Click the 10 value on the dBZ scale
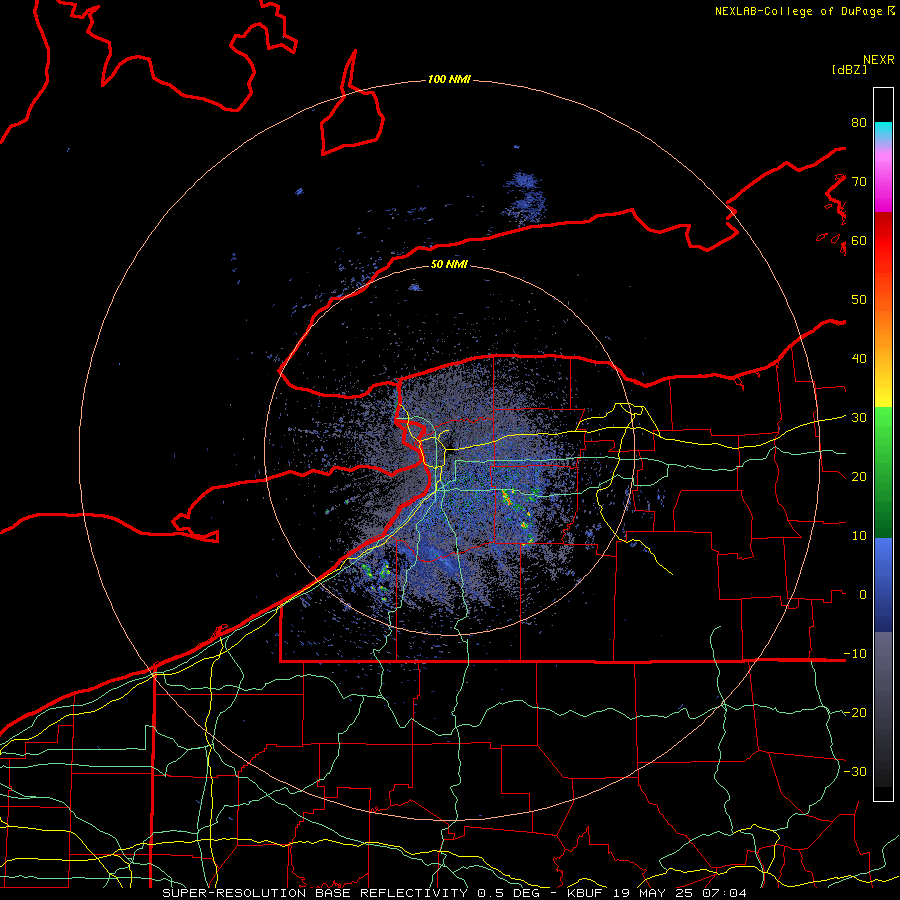Viewport: 900px width, 900px height. (x=859, y=536)
